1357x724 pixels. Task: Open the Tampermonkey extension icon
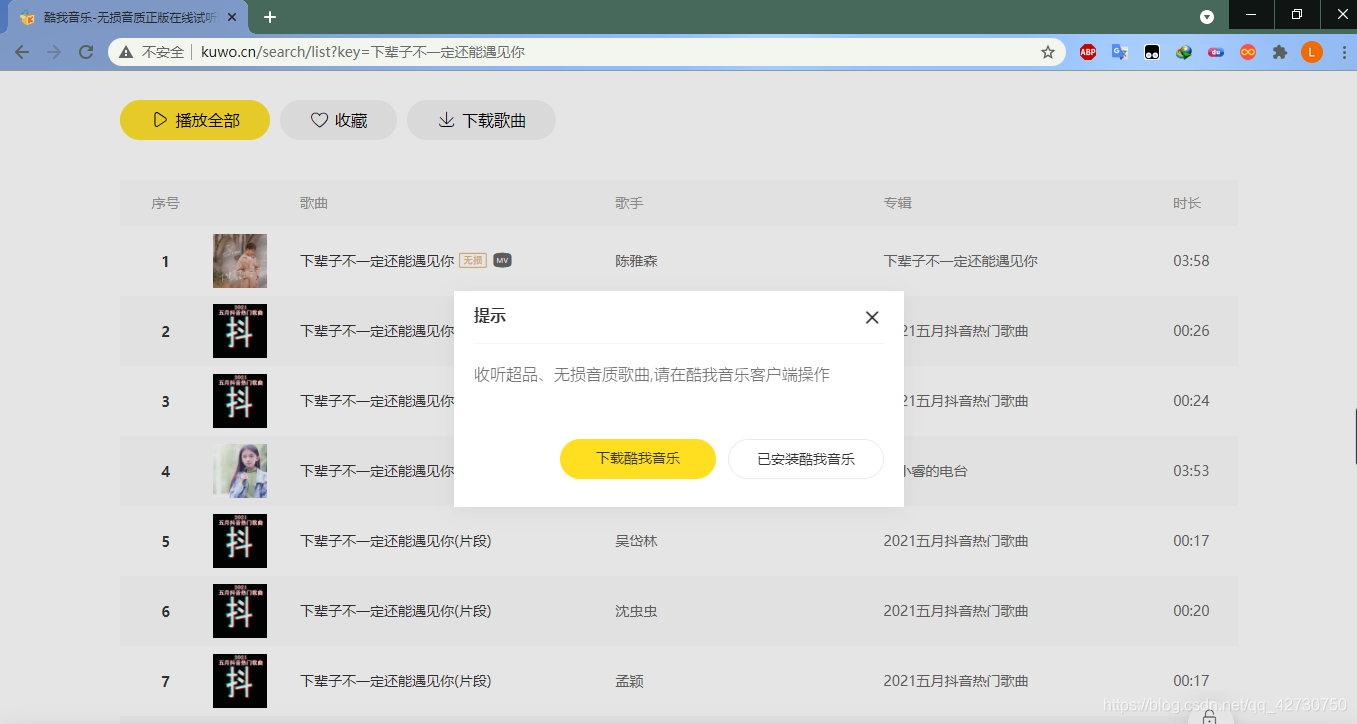1152,52
